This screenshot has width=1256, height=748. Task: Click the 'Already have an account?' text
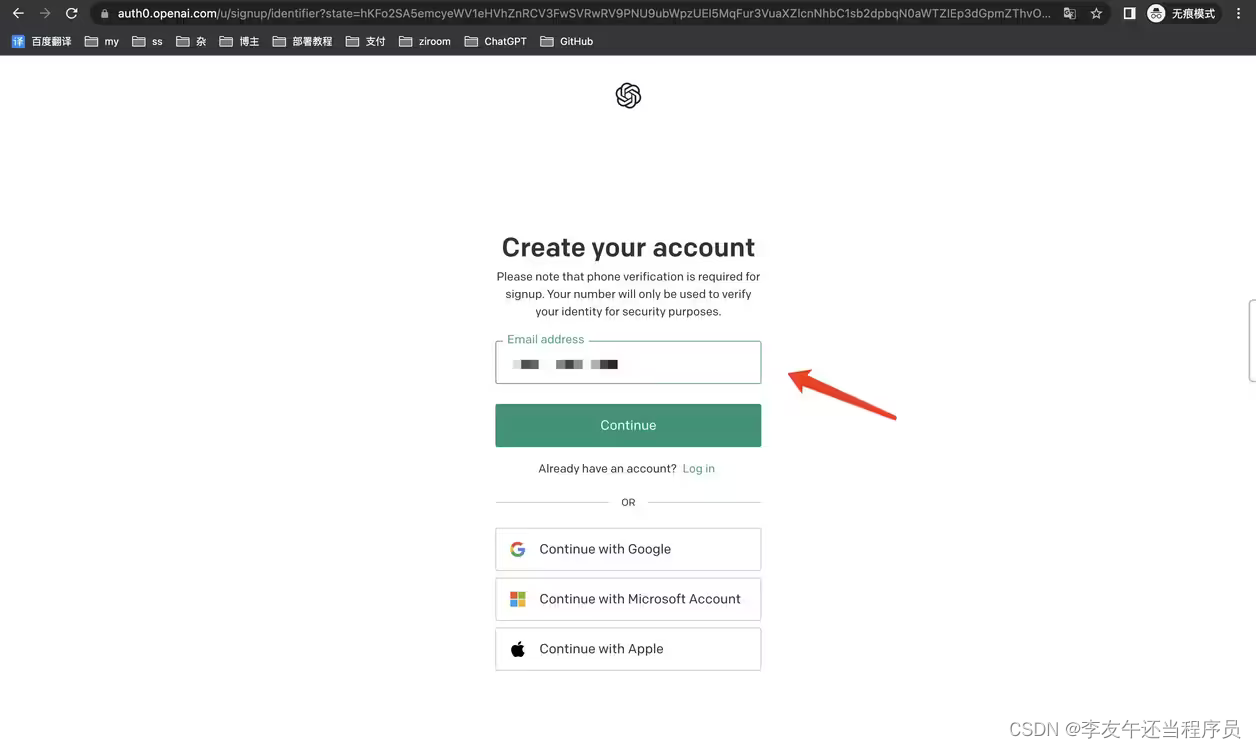pyautogui.click(x=607, y=469)
